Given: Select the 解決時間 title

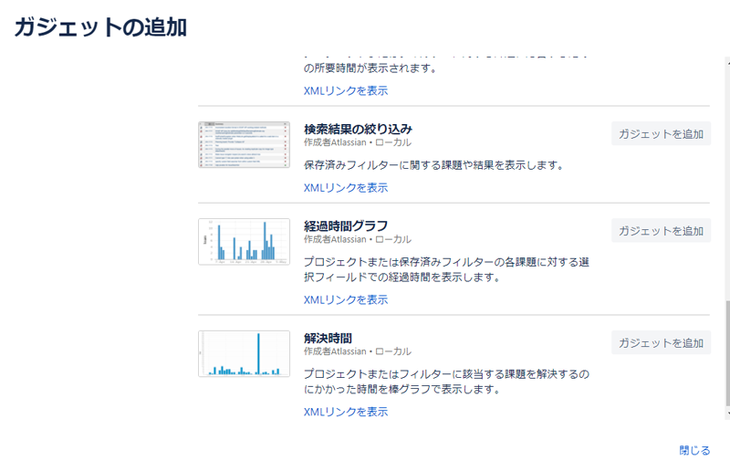Looking at the screenshot, I should [328, 338].
